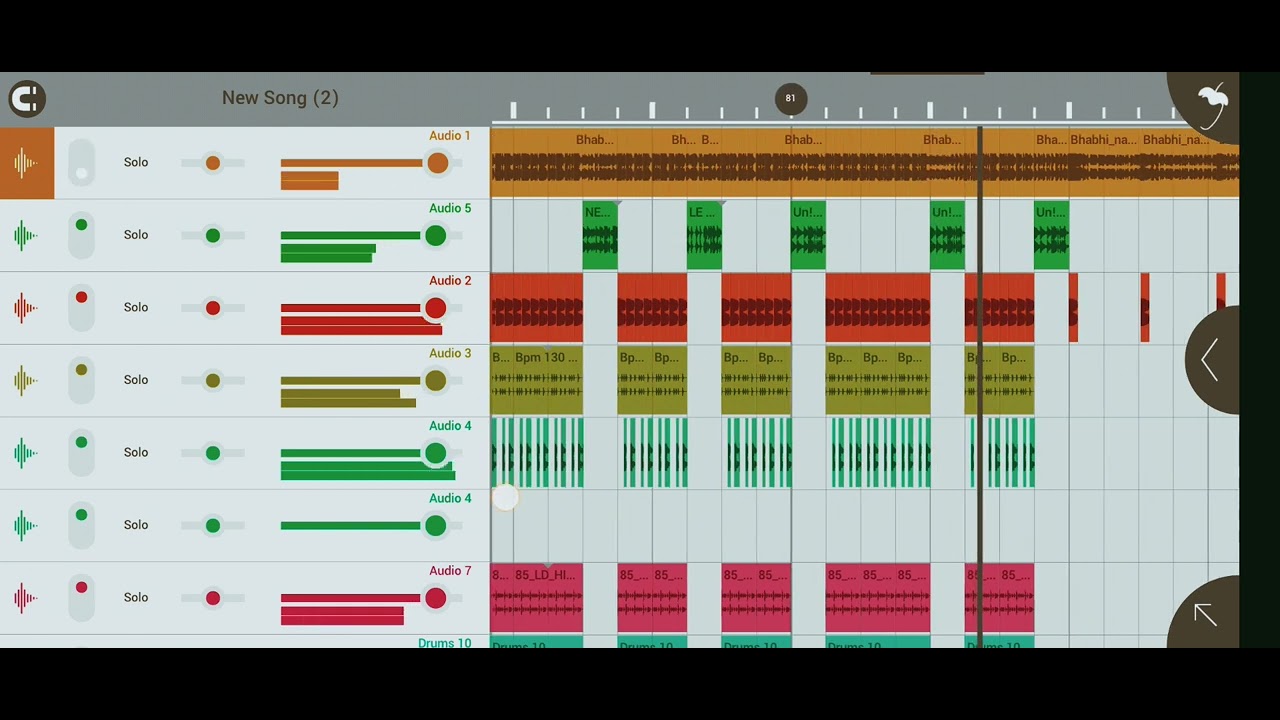Select the green LE... clip on Audio 5
This screenshot has width=1280, height=720.
[x=704, y=235]
